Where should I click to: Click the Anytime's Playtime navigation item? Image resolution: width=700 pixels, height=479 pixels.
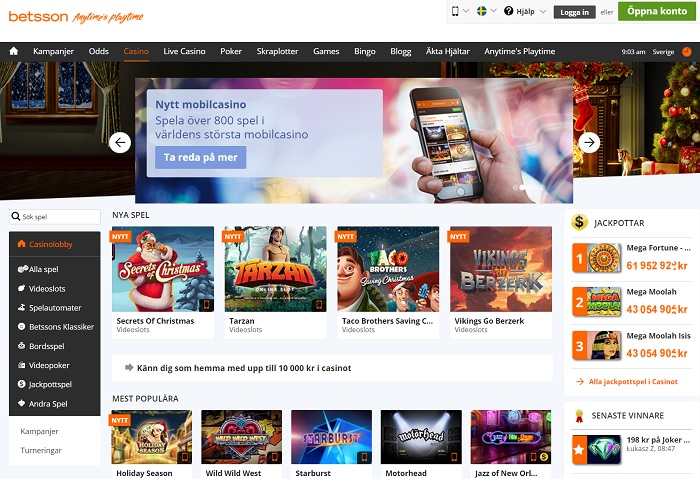point(520,51)
